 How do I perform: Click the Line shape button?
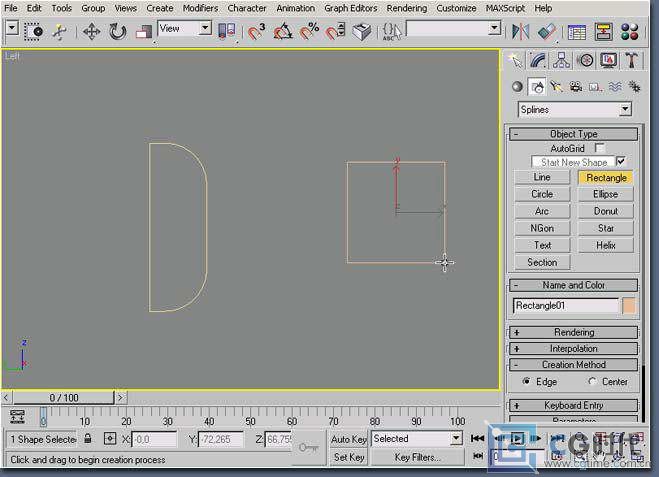click(542, 177)
